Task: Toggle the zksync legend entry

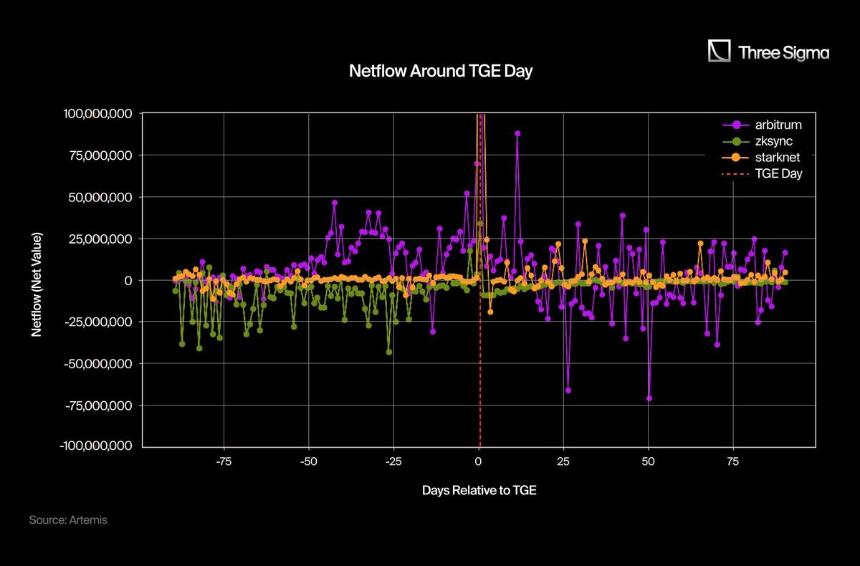Action: (x=757, y=141)
